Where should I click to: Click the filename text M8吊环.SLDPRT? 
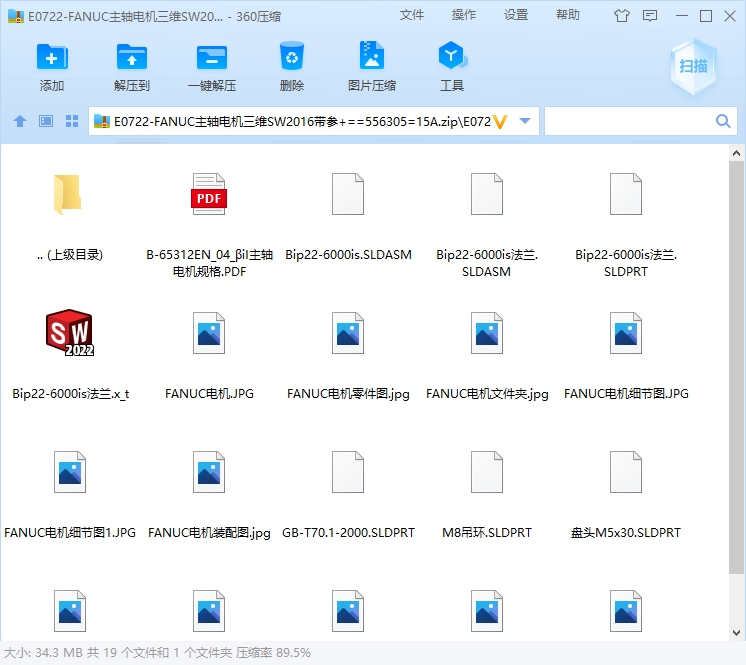coord(487,533)
